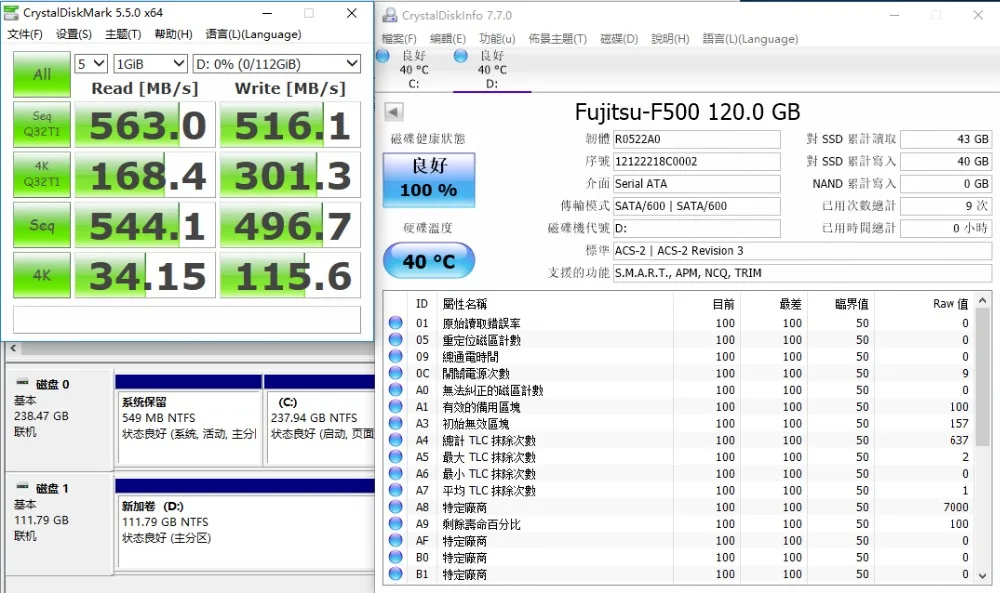
Task: Start the Seq Q32T1 test
Action: [x=42, y=124]
